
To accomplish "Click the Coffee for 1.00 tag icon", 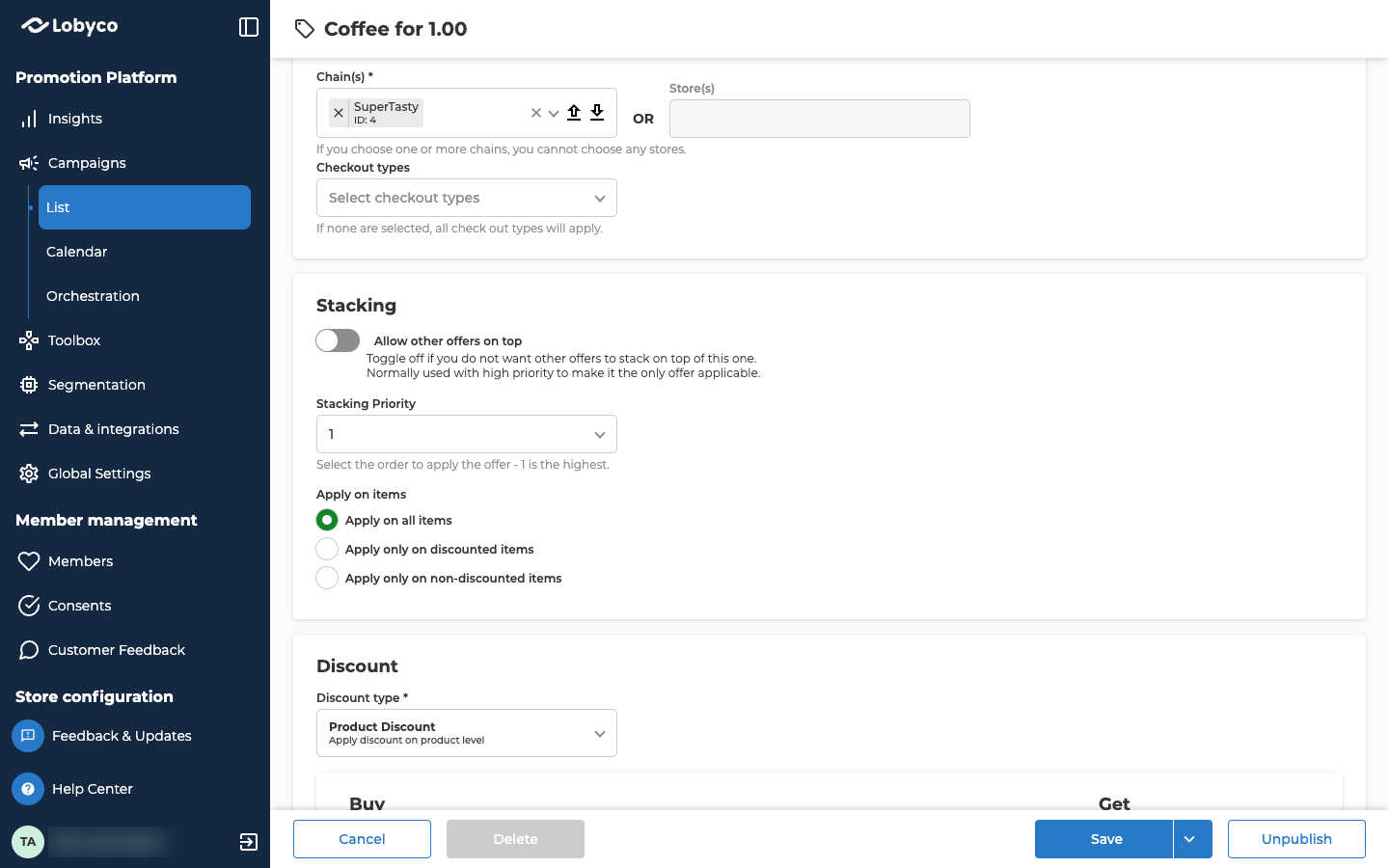I will [305, 29].
